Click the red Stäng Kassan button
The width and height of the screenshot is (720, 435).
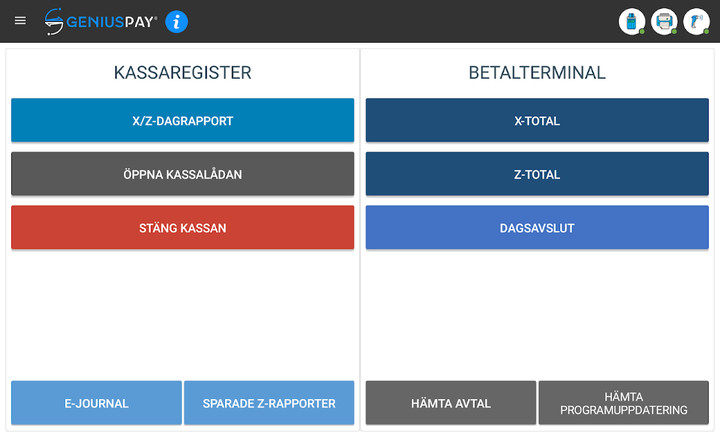[x=182, y=228]
